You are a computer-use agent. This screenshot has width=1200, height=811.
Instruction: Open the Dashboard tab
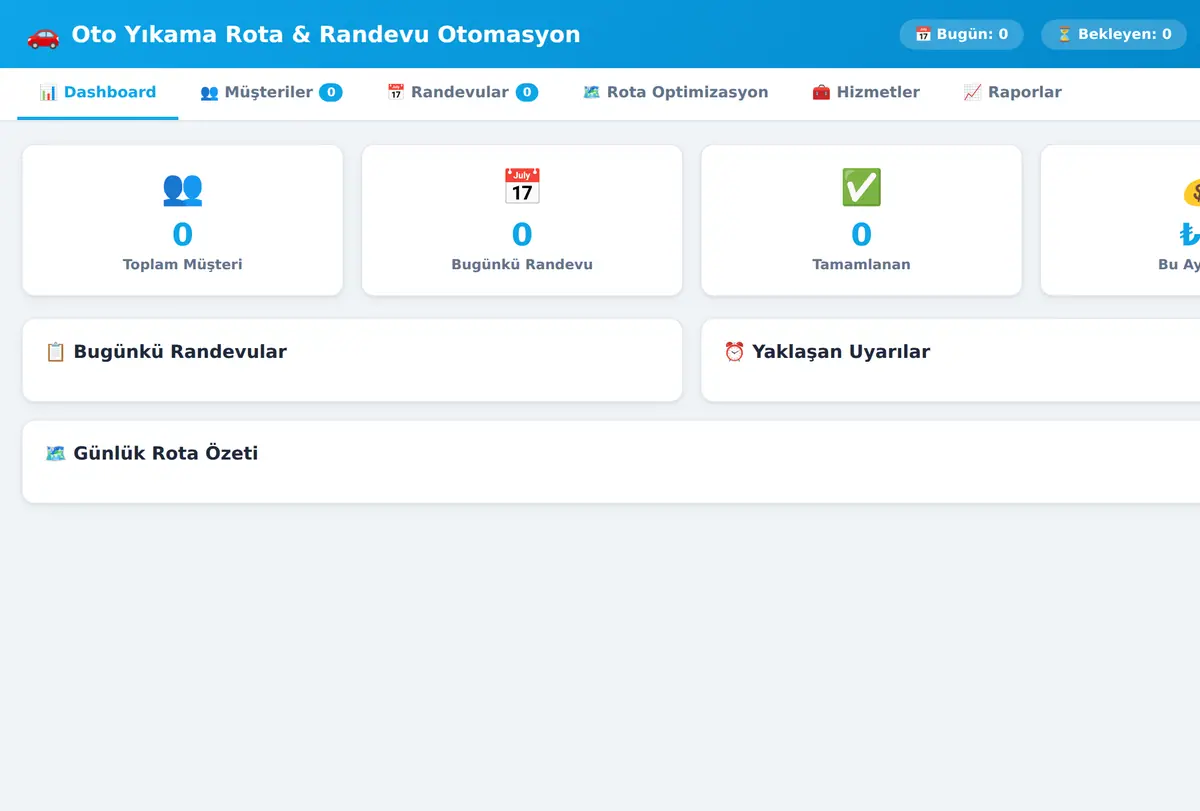coord(97,92)
